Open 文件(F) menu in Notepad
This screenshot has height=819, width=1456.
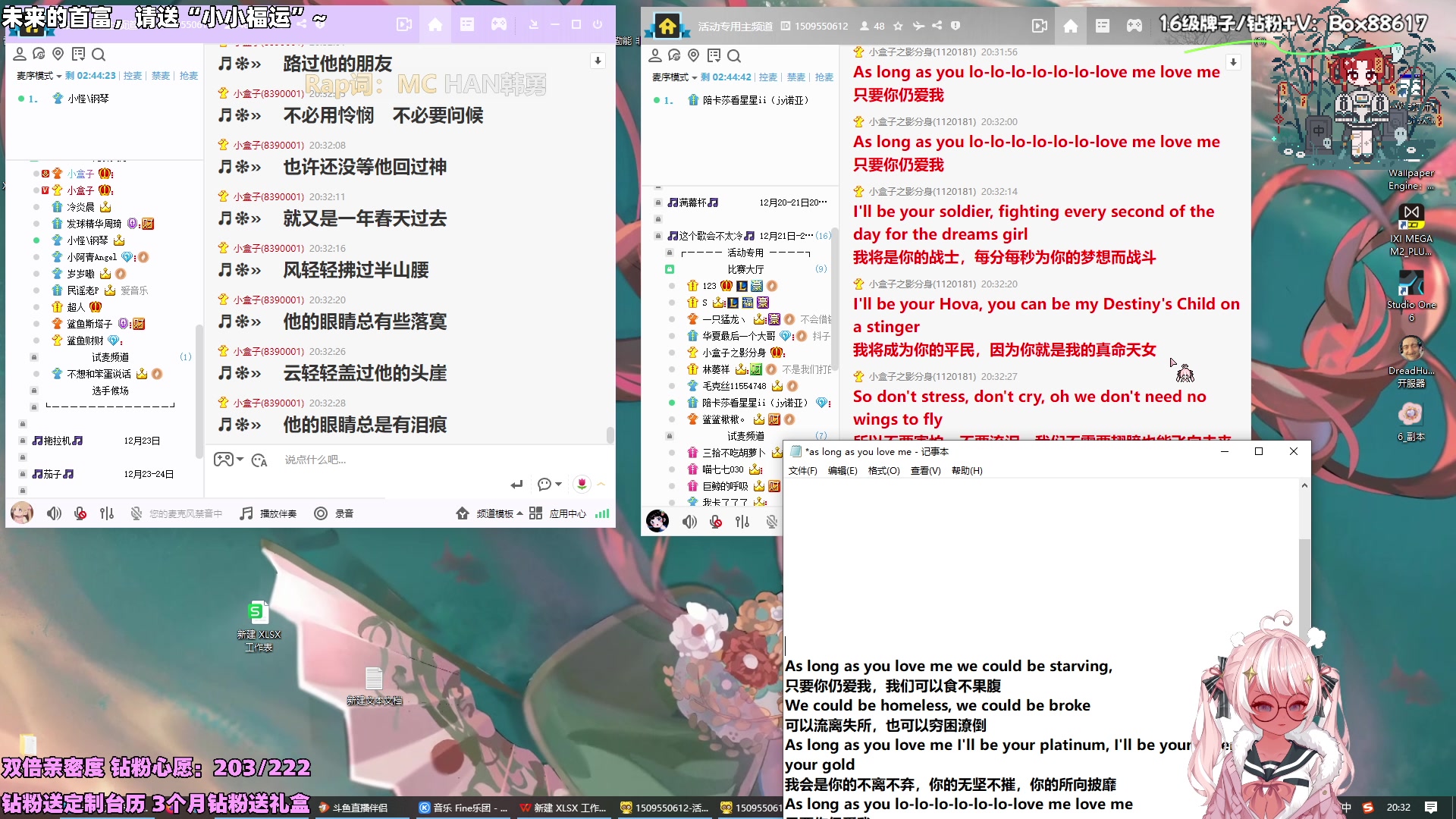[x=802, y=471]
